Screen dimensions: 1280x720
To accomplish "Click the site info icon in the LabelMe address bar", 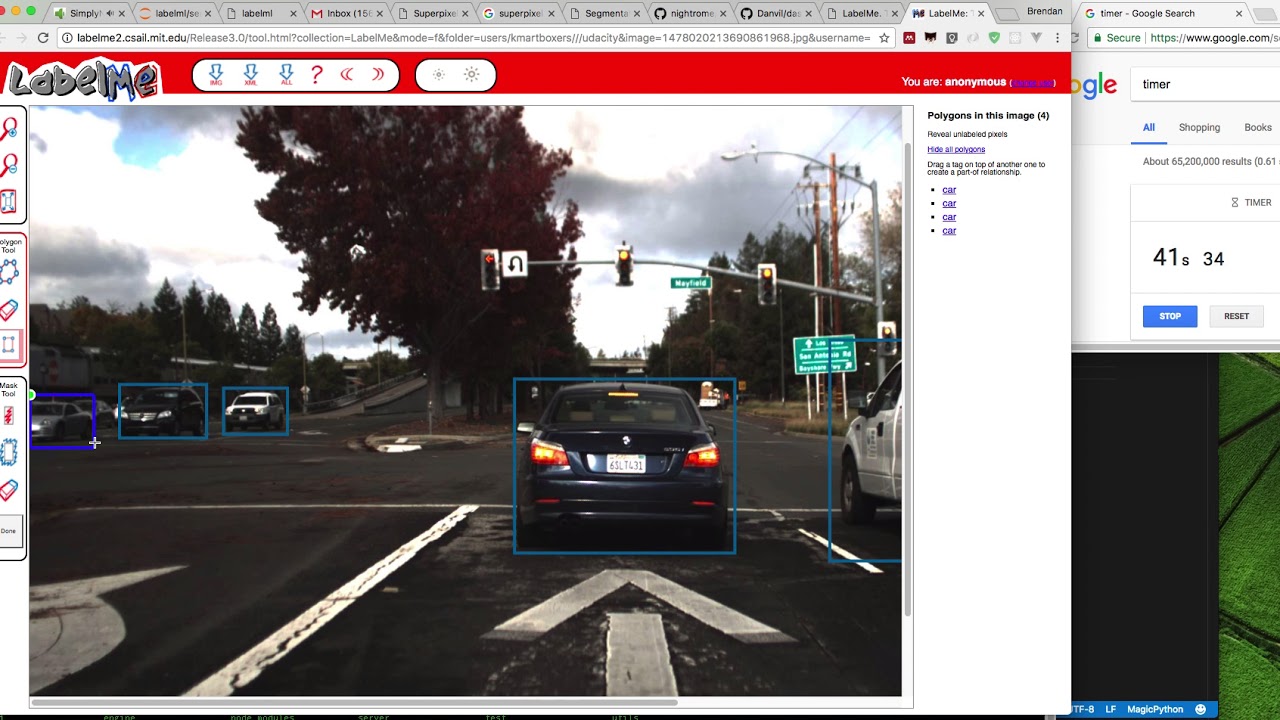I will coord(66,38).
